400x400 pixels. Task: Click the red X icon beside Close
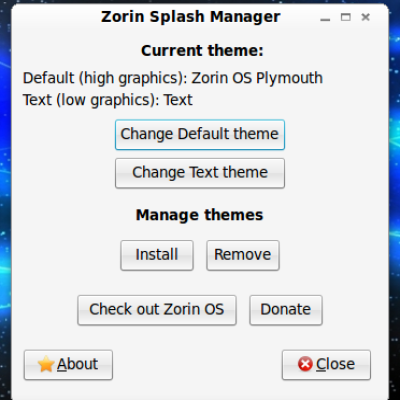click(305, 364)
